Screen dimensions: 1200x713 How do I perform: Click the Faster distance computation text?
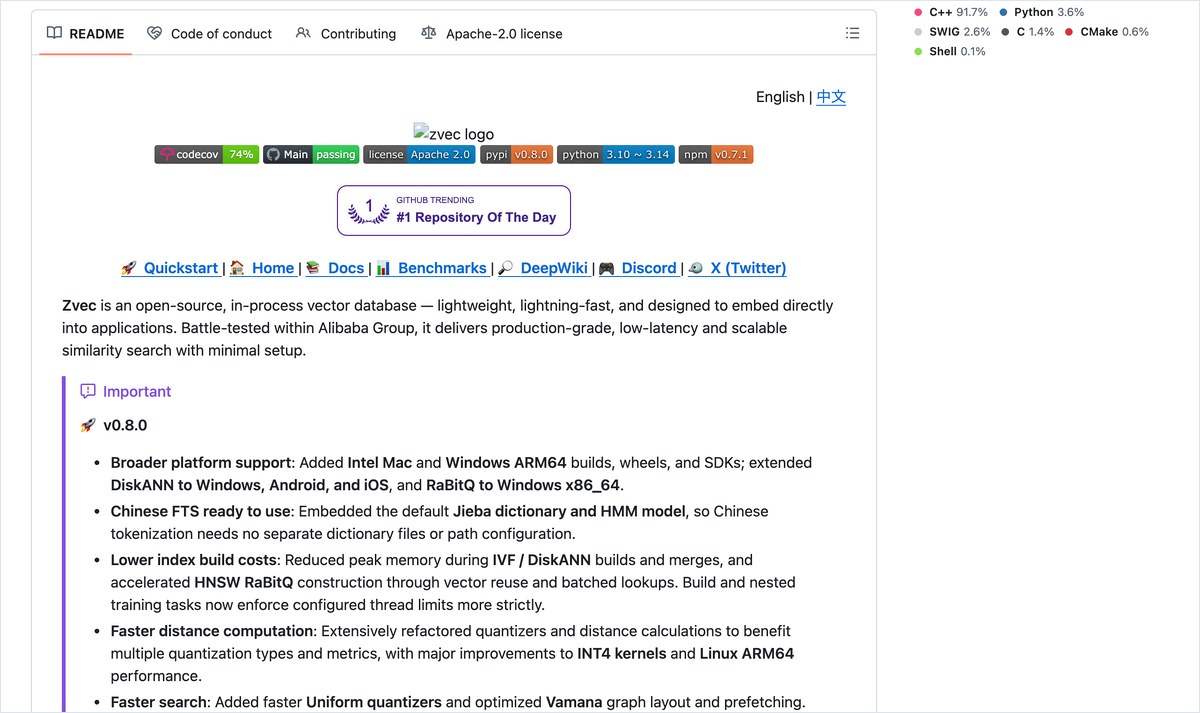(x=212, y=631)
